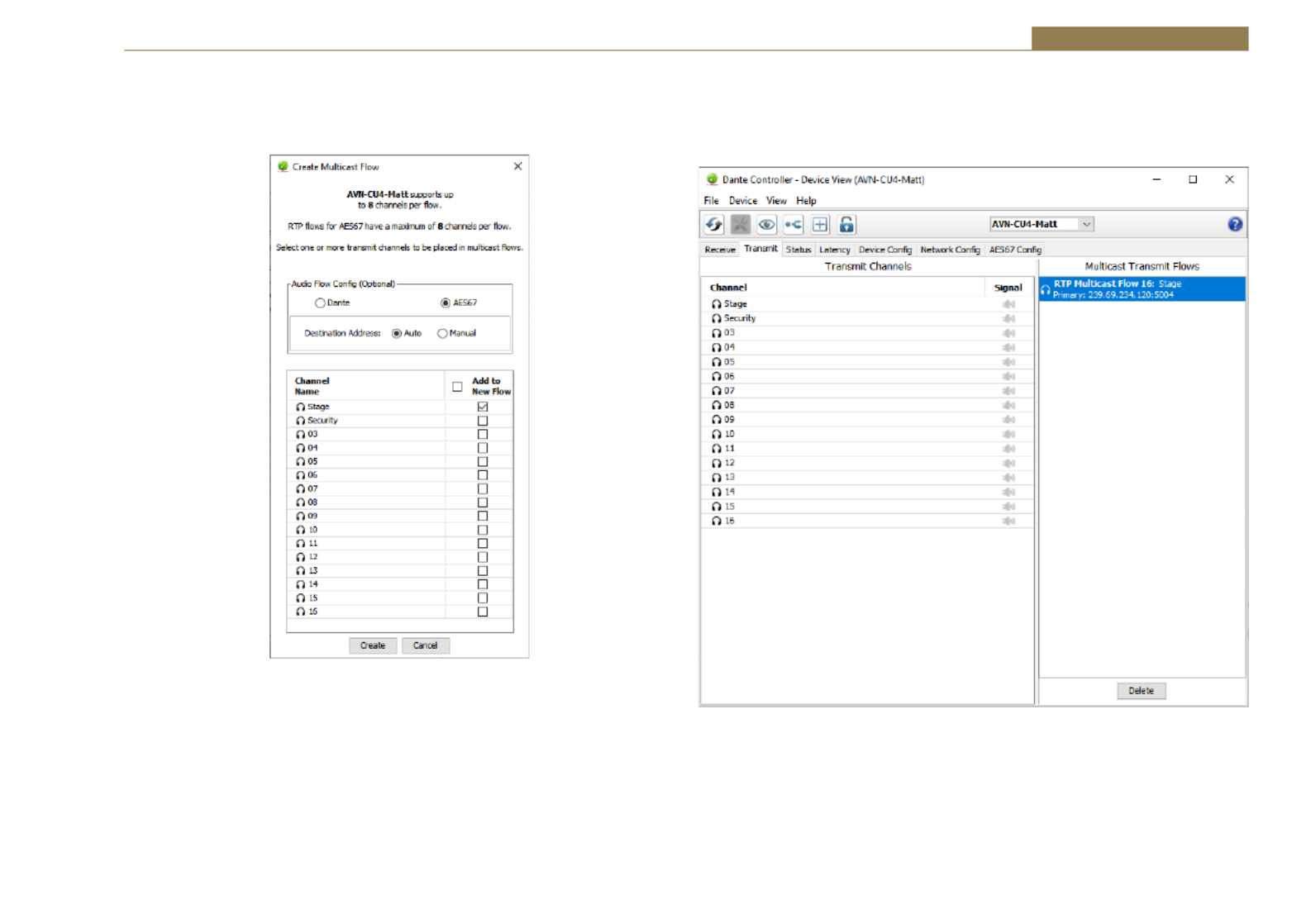The image size is (1311, 924).
Task: Click Dante Controller logo in Device View title bar
Action: click(712, 179)
